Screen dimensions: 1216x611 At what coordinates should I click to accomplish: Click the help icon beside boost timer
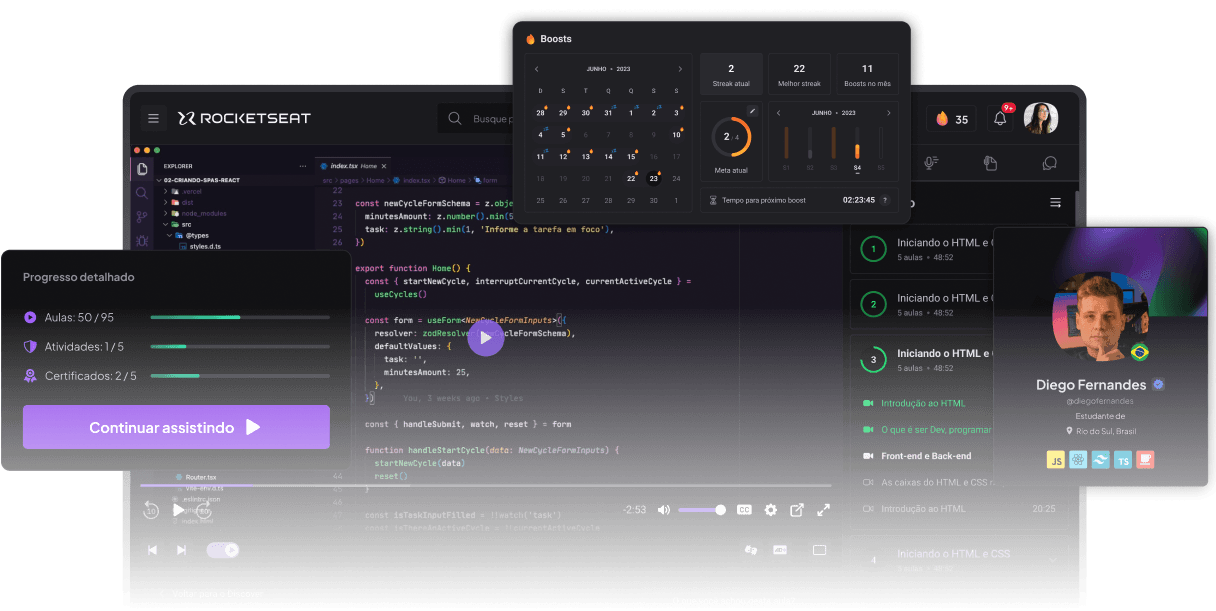coord(884,200)
